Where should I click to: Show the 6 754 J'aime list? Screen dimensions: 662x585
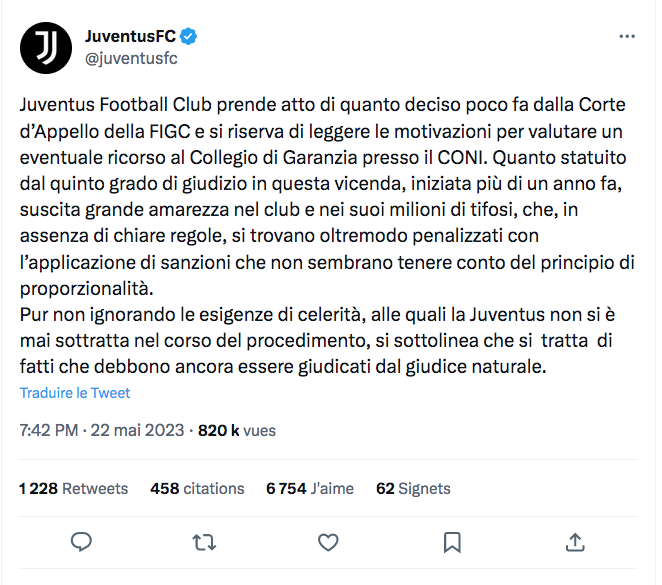tap(310, 489)
